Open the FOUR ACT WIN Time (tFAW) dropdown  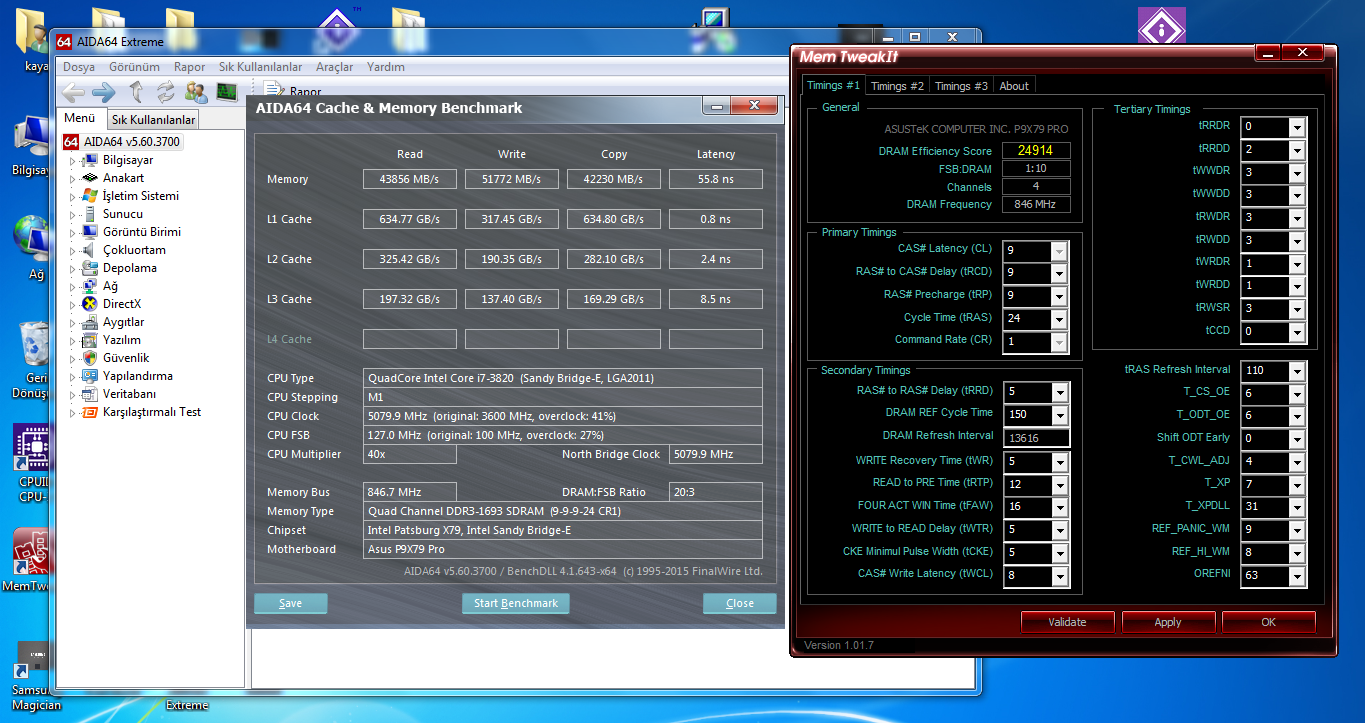[x=1059, y=507]
